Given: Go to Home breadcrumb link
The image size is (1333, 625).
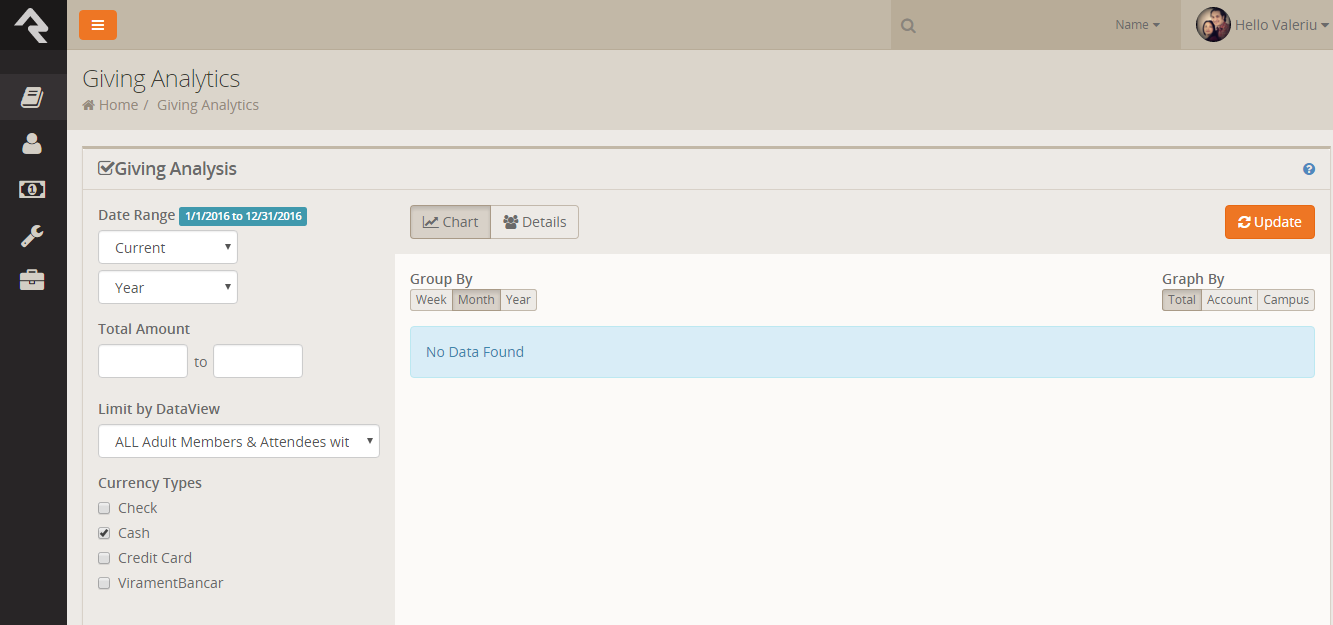Looking at the screenshot, I should [117, 105].
